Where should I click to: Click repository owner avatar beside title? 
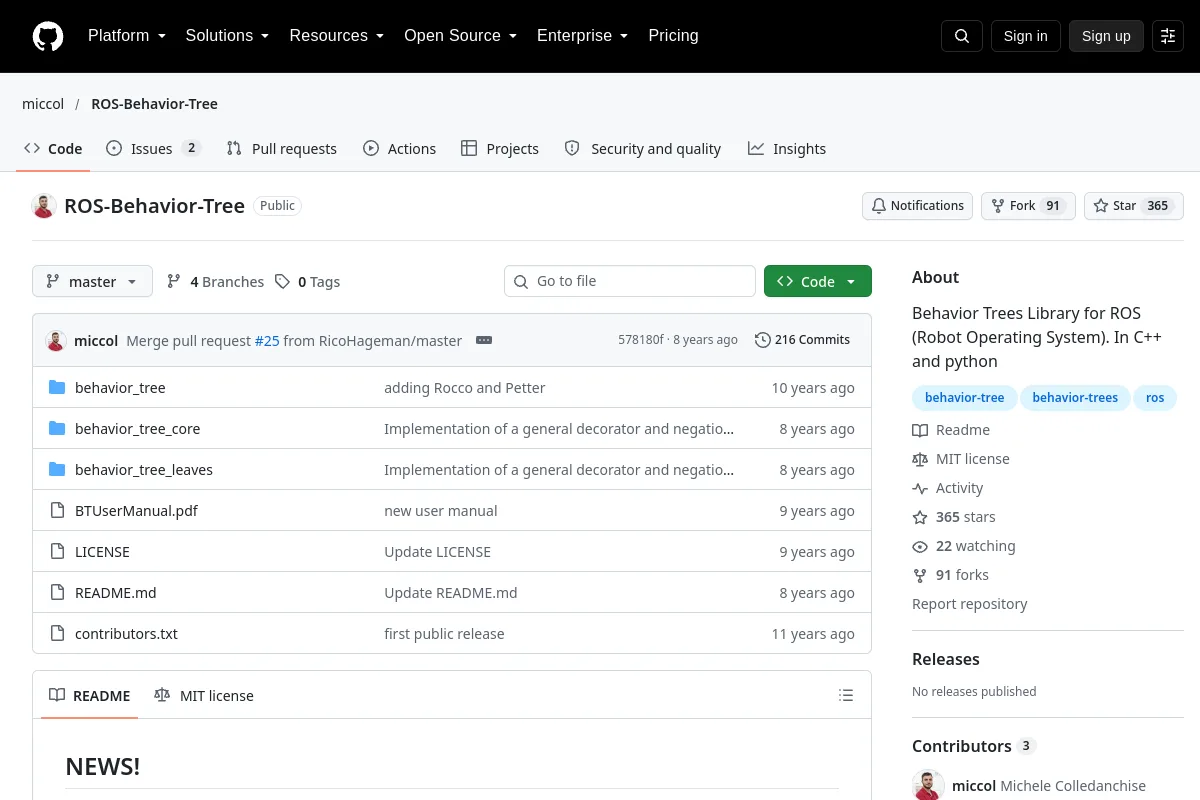pyautogui.click(x=44, y=206)
